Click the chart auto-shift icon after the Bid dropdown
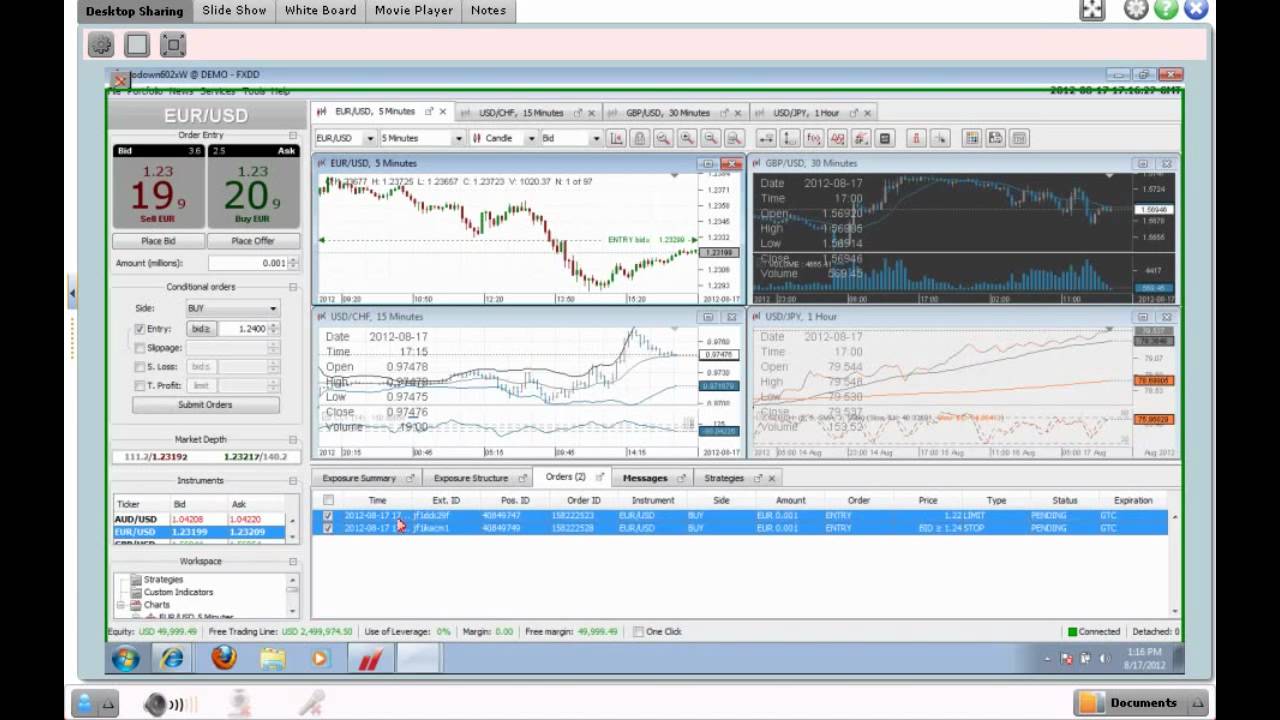1280x720 pixels. pos(616,138)
